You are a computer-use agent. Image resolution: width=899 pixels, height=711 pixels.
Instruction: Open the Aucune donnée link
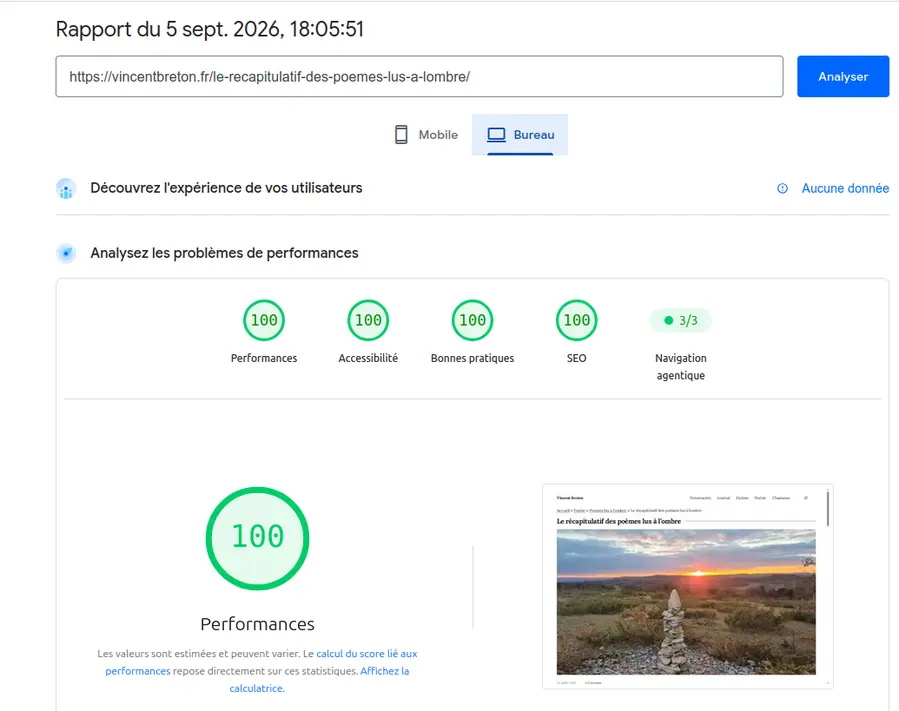(x=845, y=189)
